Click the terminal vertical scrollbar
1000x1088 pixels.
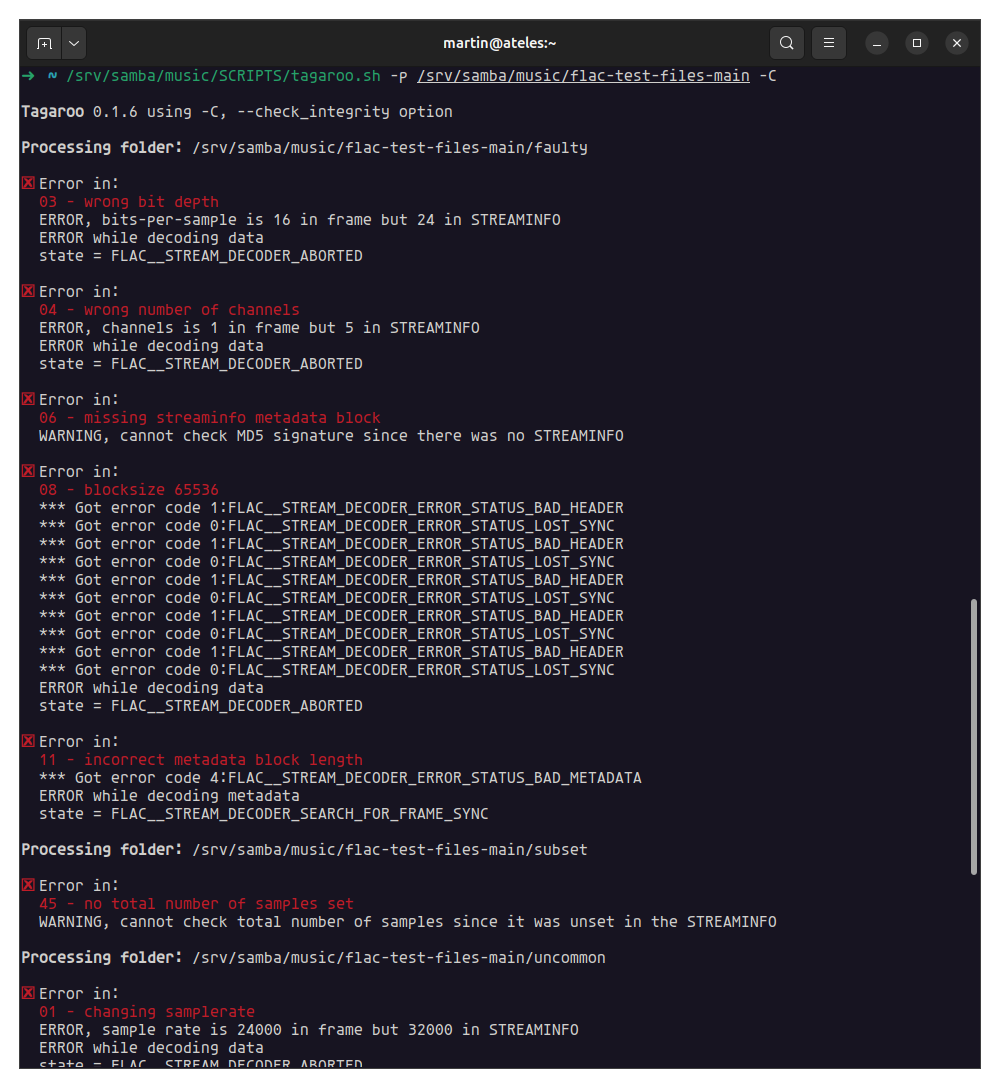tap(974, 736)
